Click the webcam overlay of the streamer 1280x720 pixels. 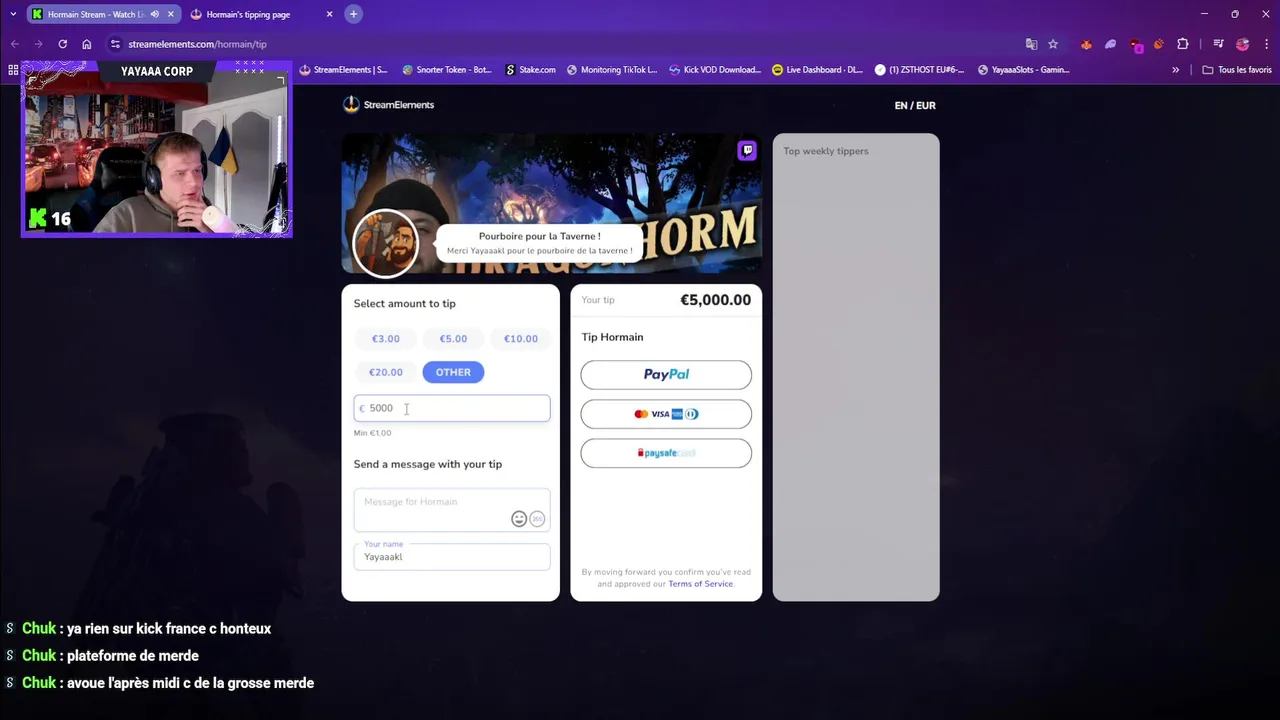pos(157,150)
